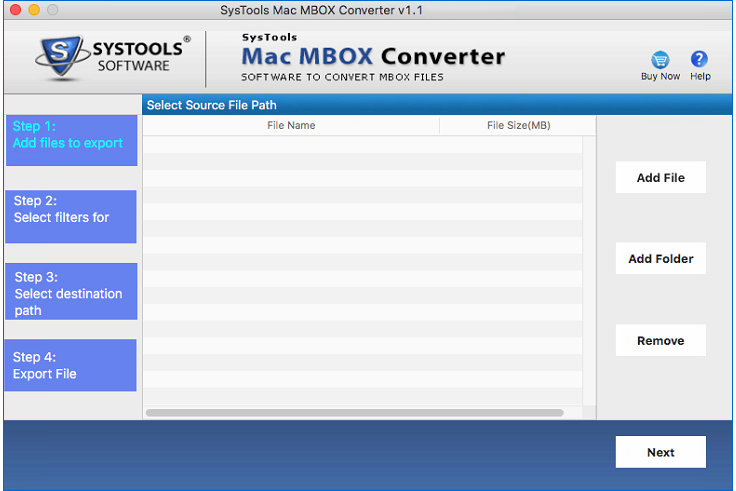Switch to Step 4: Export File
Viewport: 736px width, 491px height.
click(71, 365)
